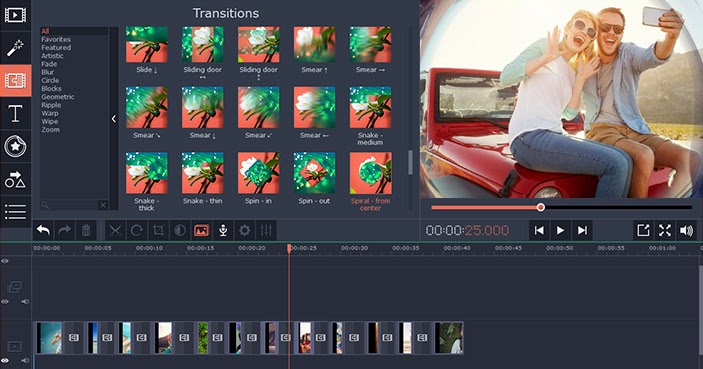Click the Undo arrow in the toolbar
This screenshot has height=369, width=703.
point(43,230)
